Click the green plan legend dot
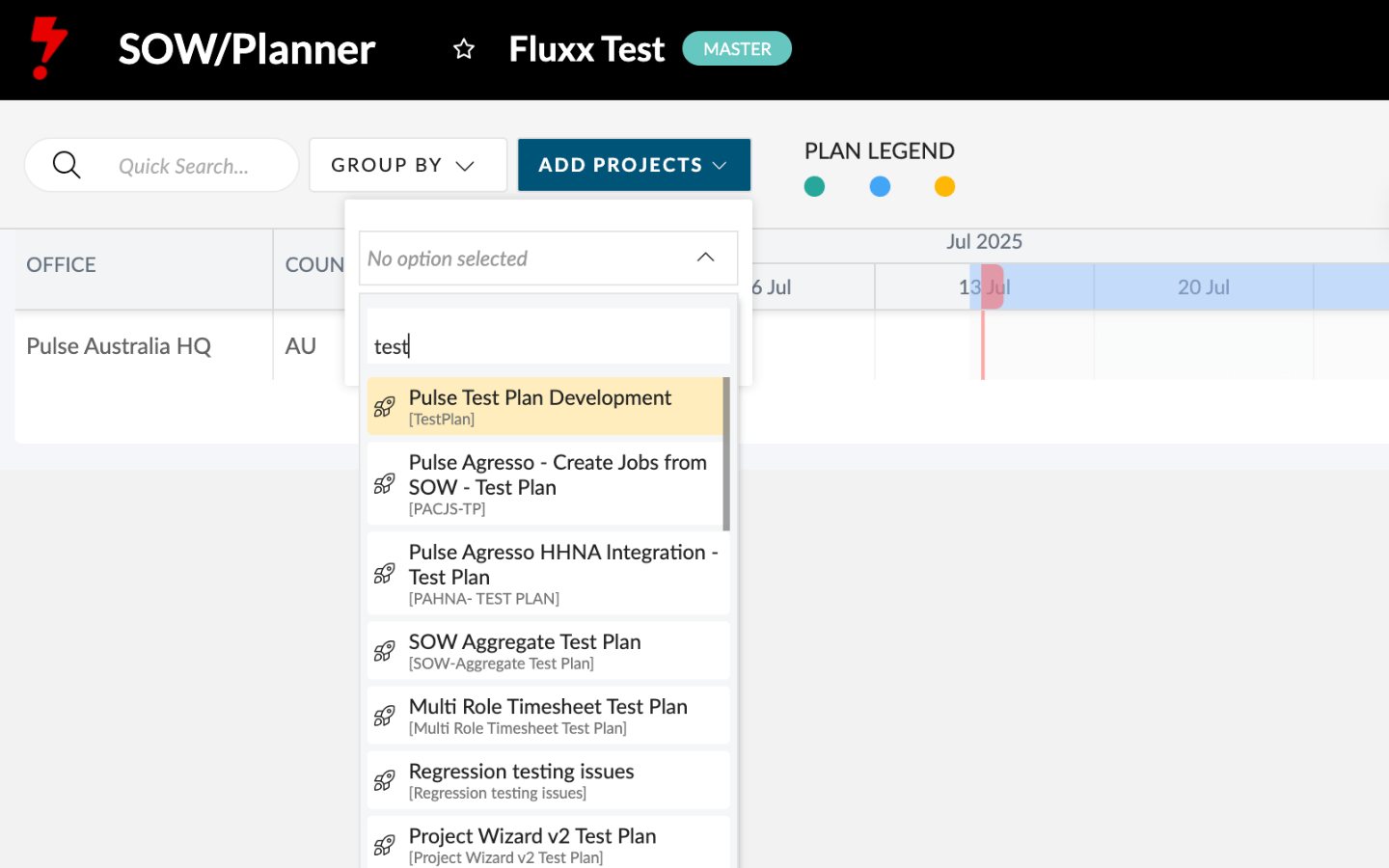Viewport: 1389px width, 868px height. pos(815,186)
